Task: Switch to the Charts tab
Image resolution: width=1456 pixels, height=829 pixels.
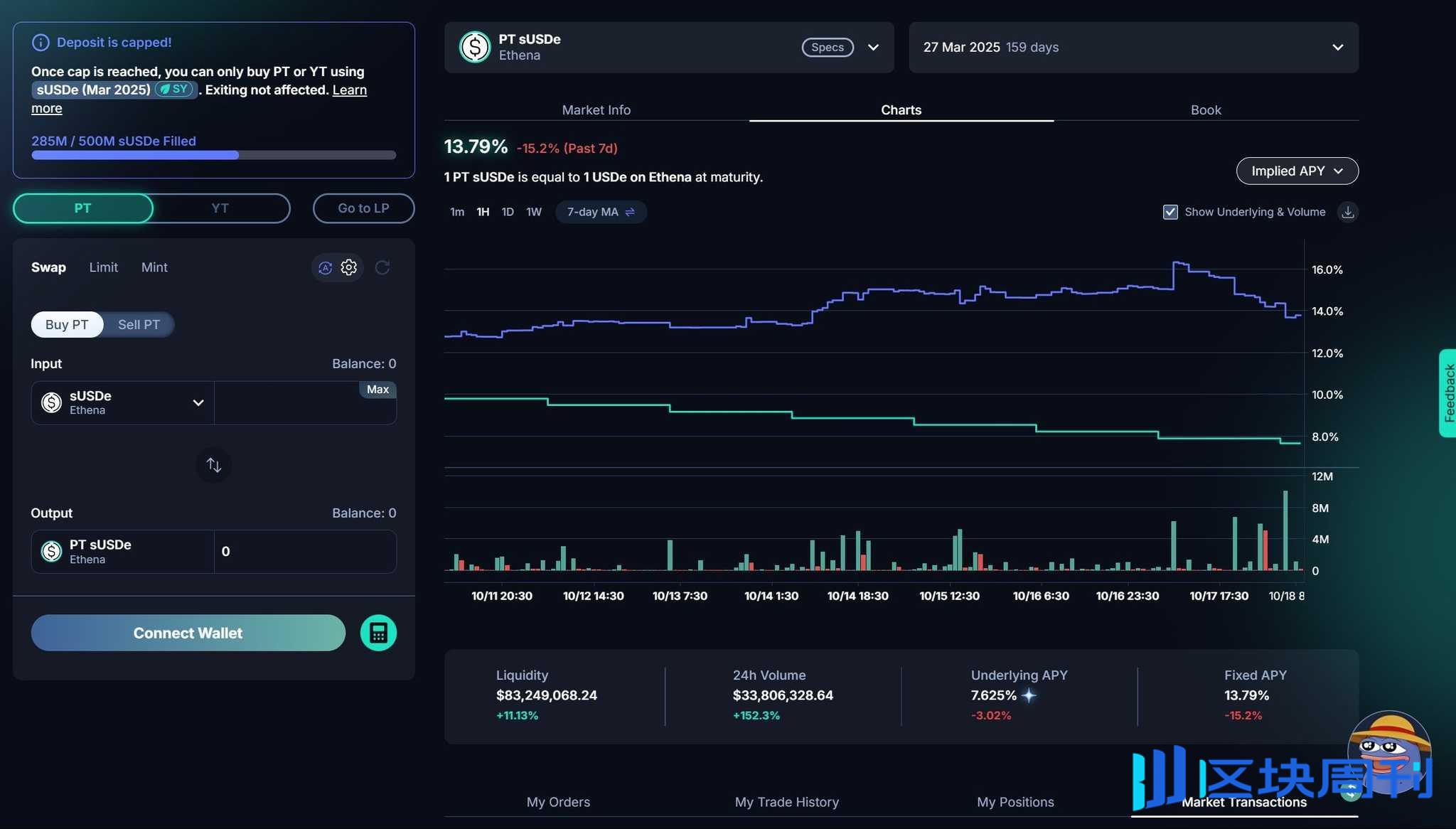Action: pos(901,110)
